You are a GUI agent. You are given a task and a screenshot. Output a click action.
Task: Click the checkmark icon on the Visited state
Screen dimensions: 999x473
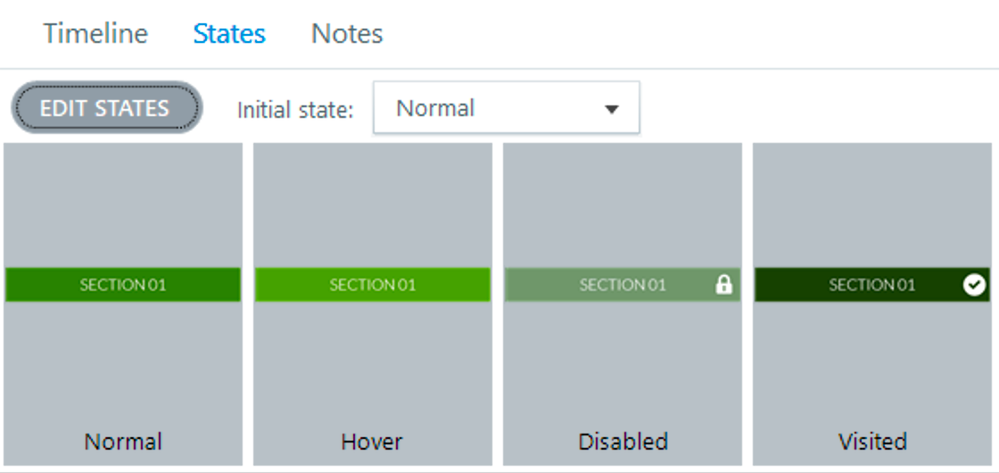tap(973, 285)
